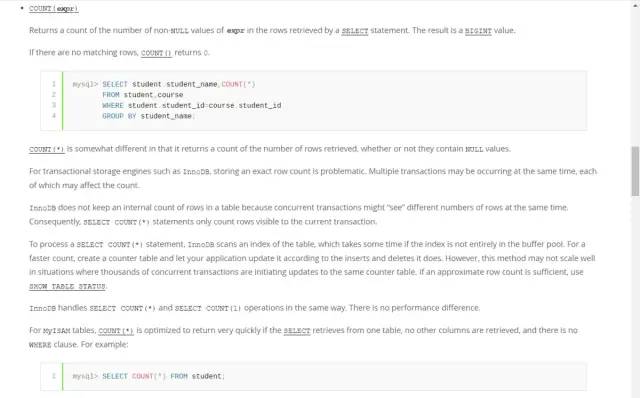
Task: Click the bold 'expr' word in description
Action: click(236, 31)
